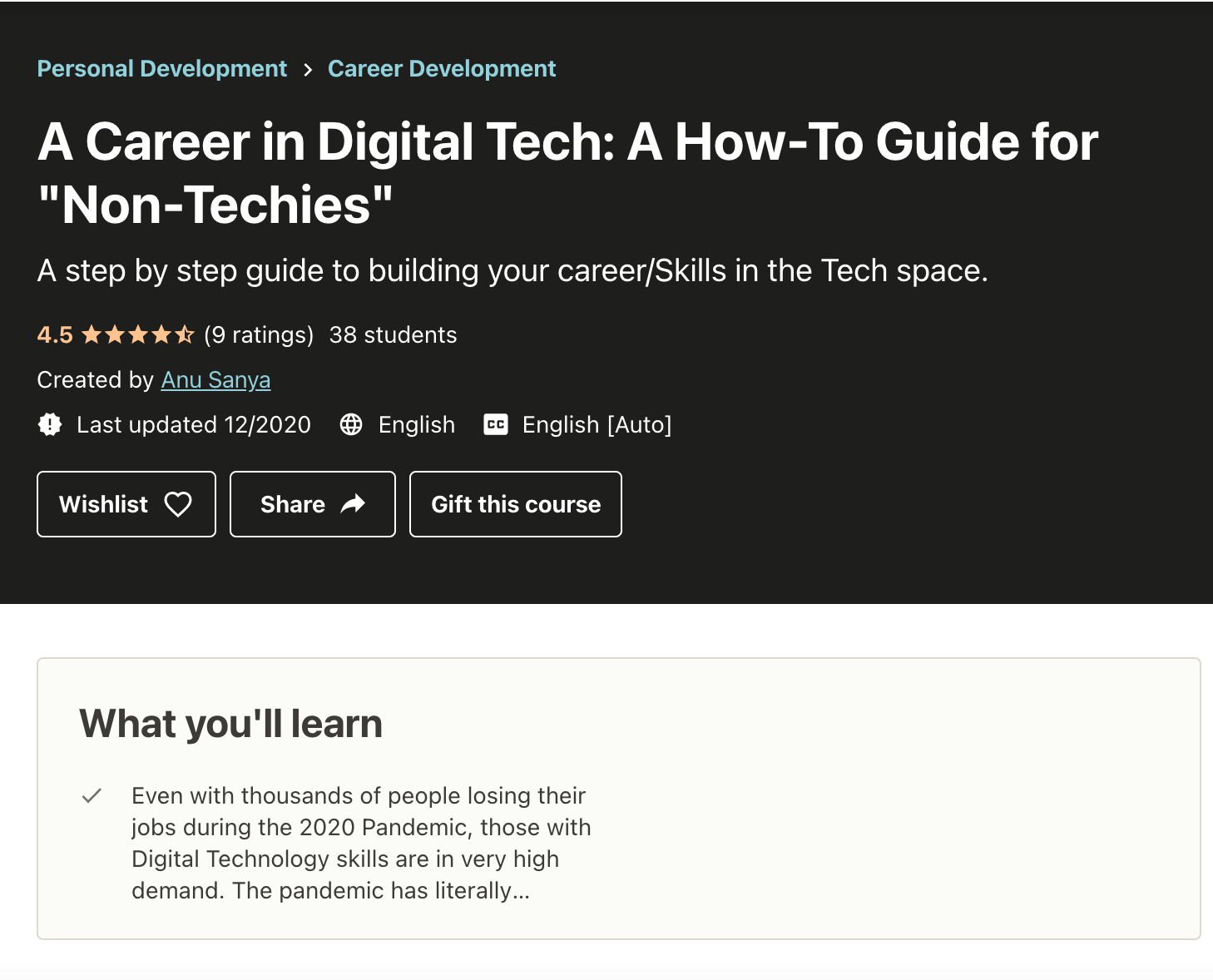Click the closed captions CC icon
Image resolution: width=1213 pixels, height=980 pixels.
(x=496, y=425)
